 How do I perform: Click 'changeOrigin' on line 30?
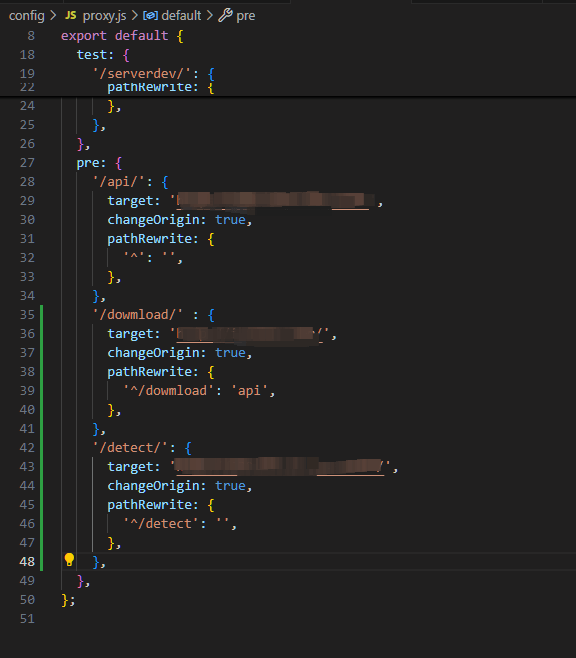153,220
